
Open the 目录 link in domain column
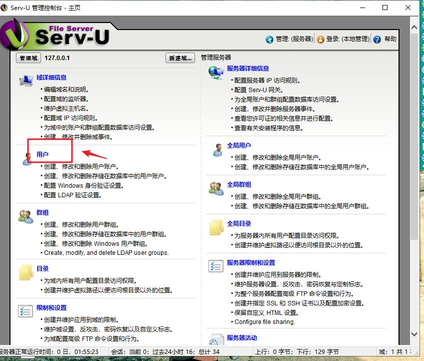point(43,269)
